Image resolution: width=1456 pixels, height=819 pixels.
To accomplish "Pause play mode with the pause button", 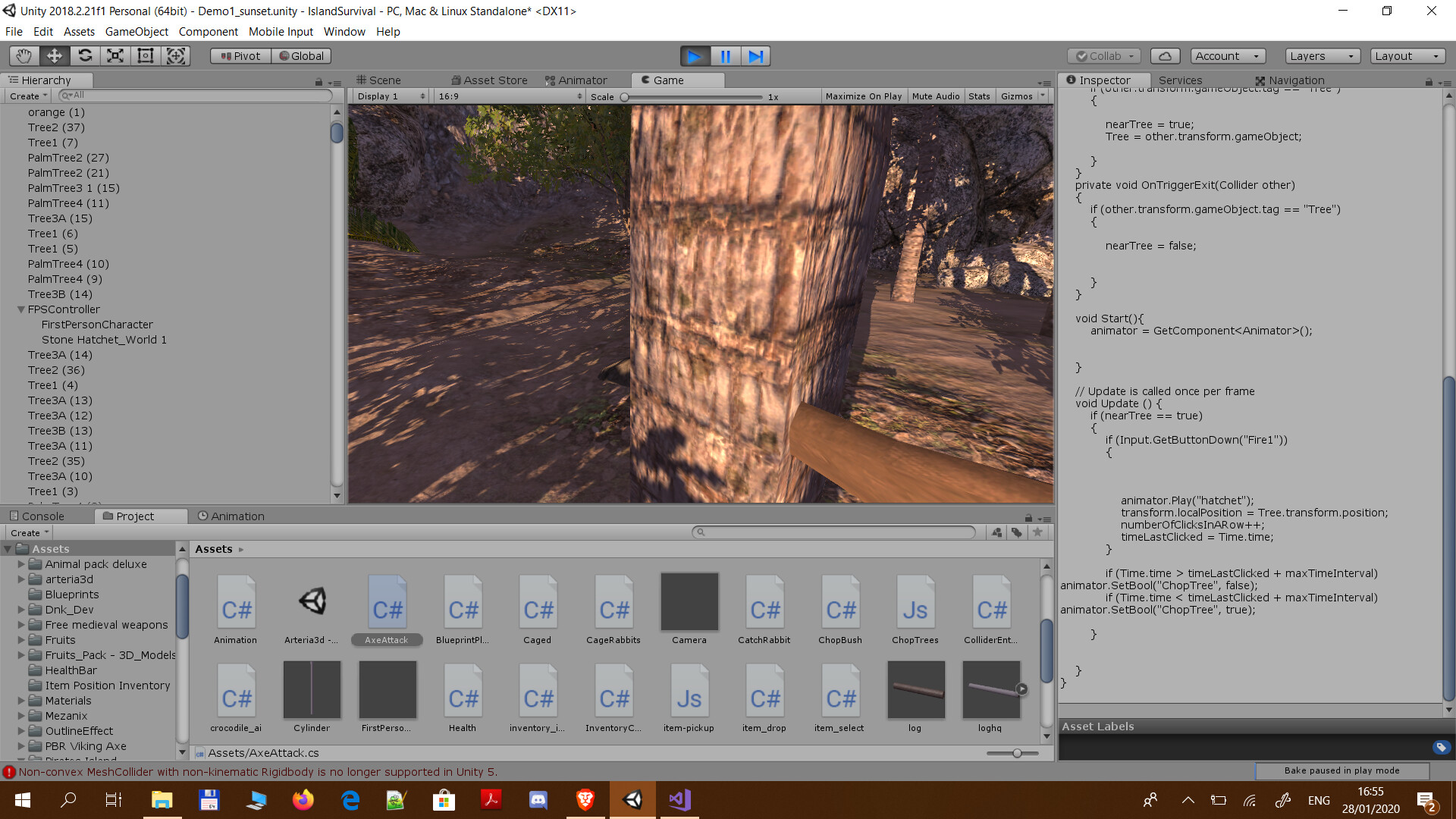I will 725,55.
